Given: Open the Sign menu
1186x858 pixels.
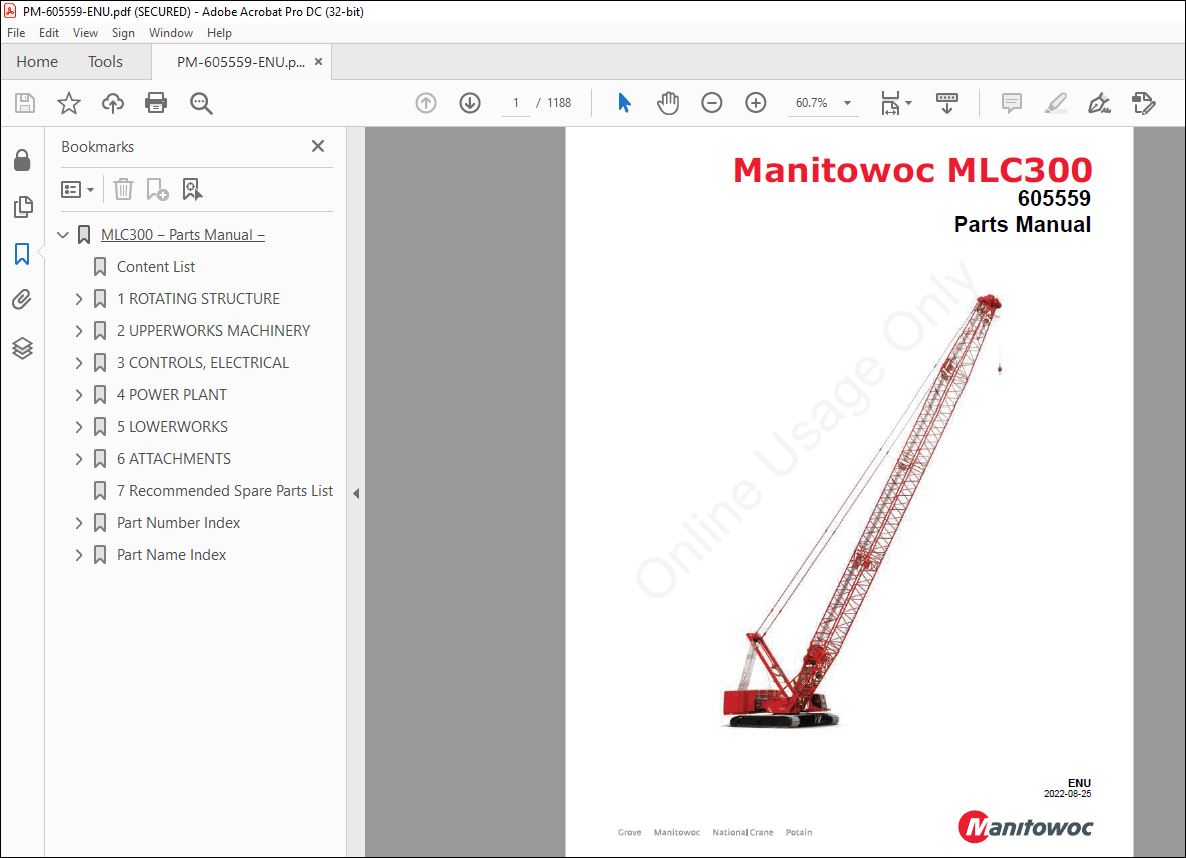Looking at the screenshot, I should click(123, 33).
